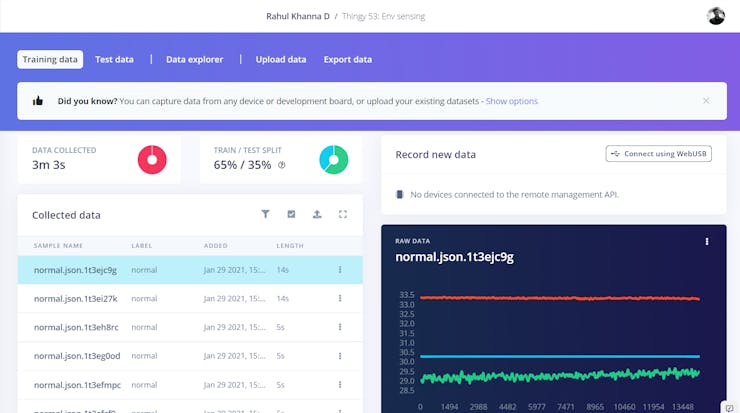Click the train/test split pie chart
The height and width of the screenshot is (413, 740).
[334, 160]
